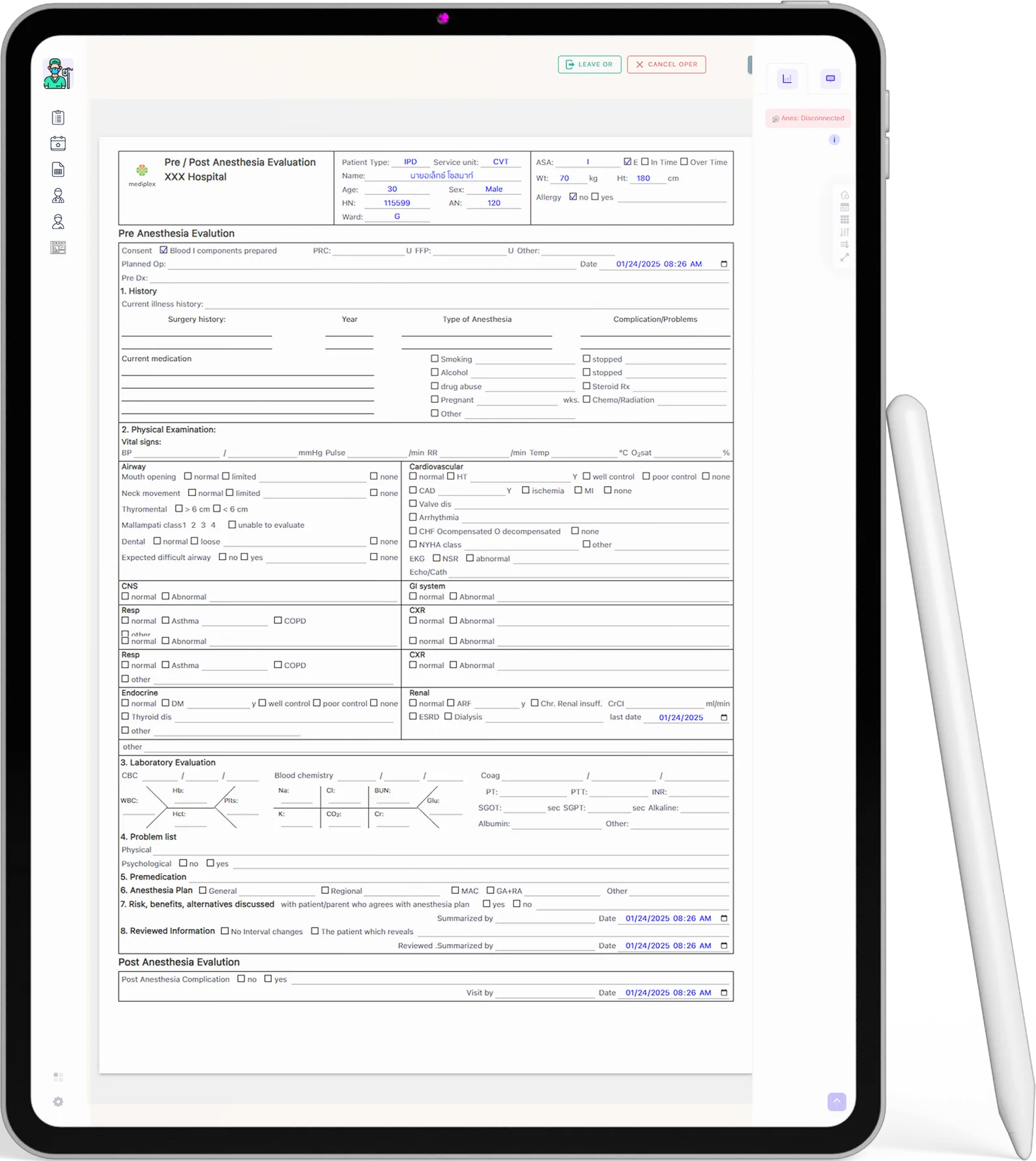This screenshot has width=1036, height=1161.
Task: Open Post Anesthesia visit date picker
Action: click(x=723, y=993)
